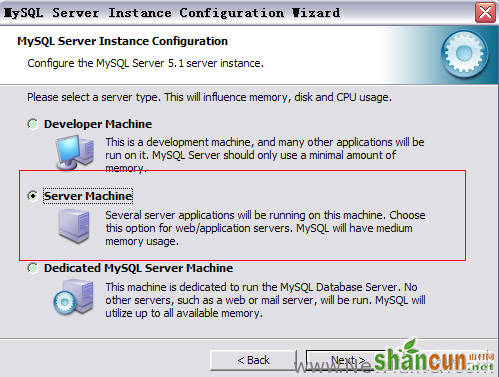Go back with the Back button
This screenshot has height=377, width=499.
coord(253,360)
